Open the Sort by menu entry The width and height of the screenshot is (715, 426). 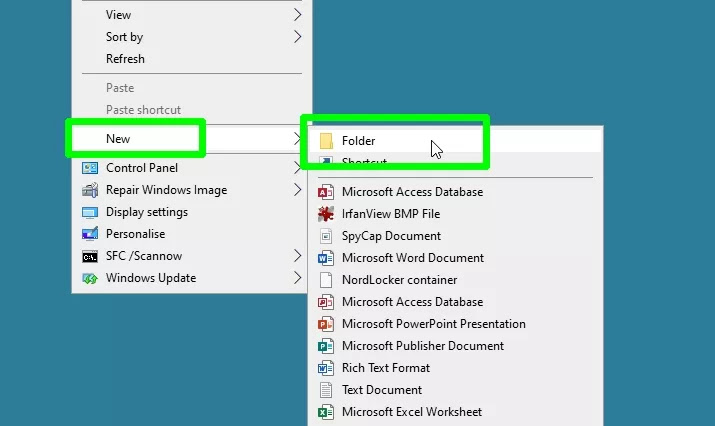(192, 36)
